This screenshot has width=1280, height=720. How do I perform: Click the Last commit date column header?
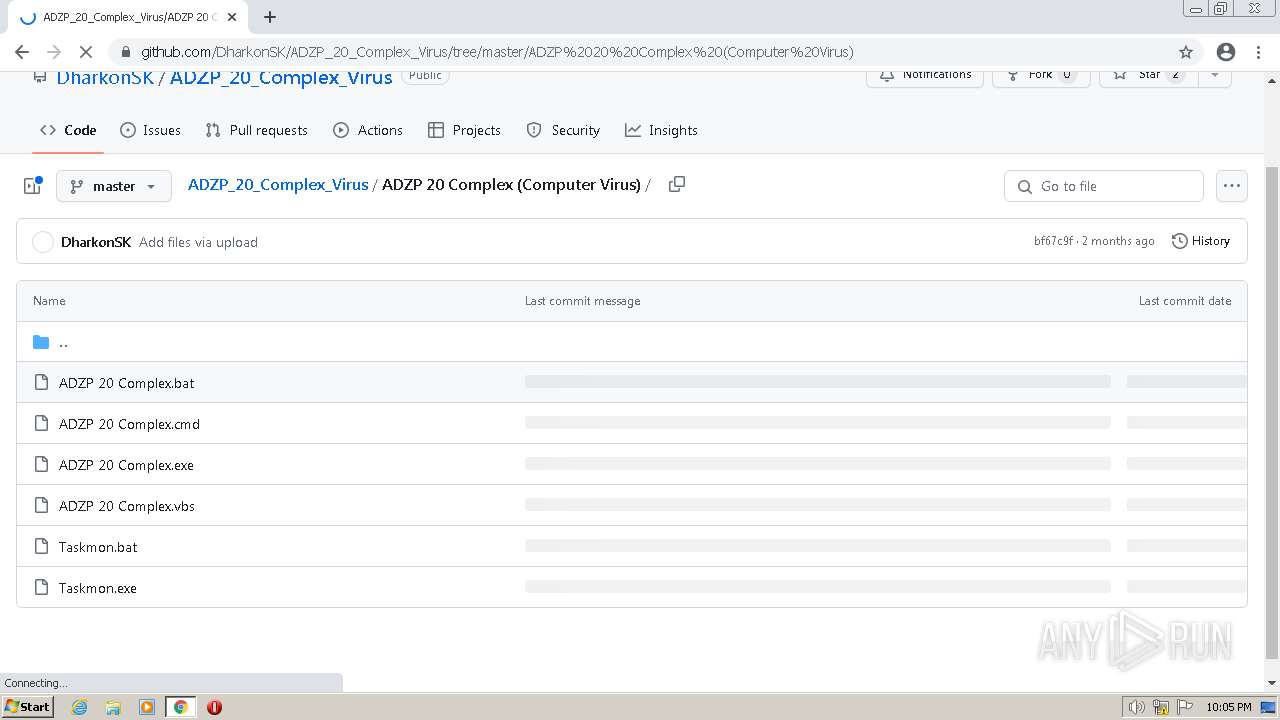1185,301
